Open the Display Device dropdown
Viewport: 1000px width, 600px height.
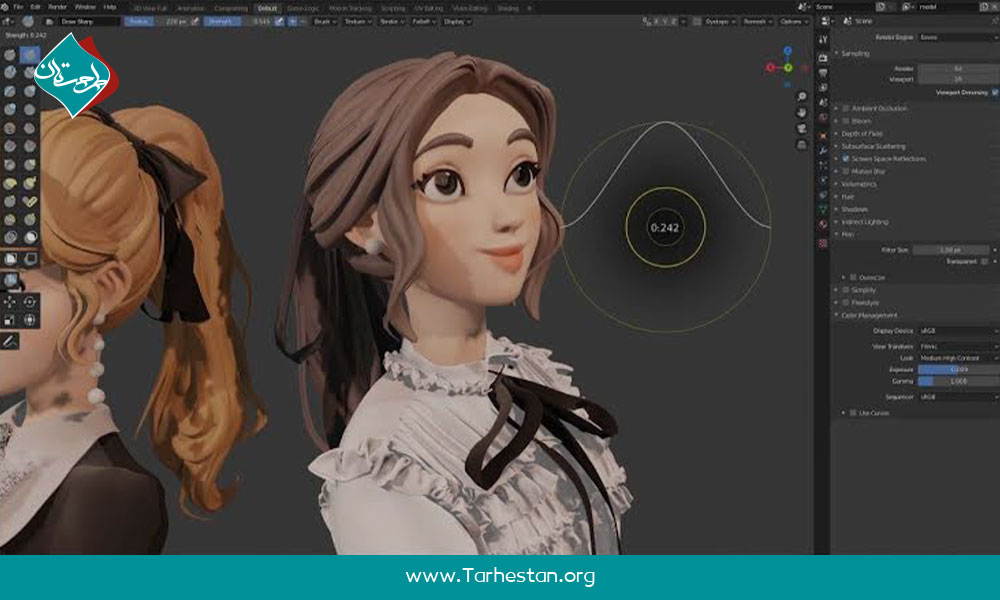tap(959, 331)
